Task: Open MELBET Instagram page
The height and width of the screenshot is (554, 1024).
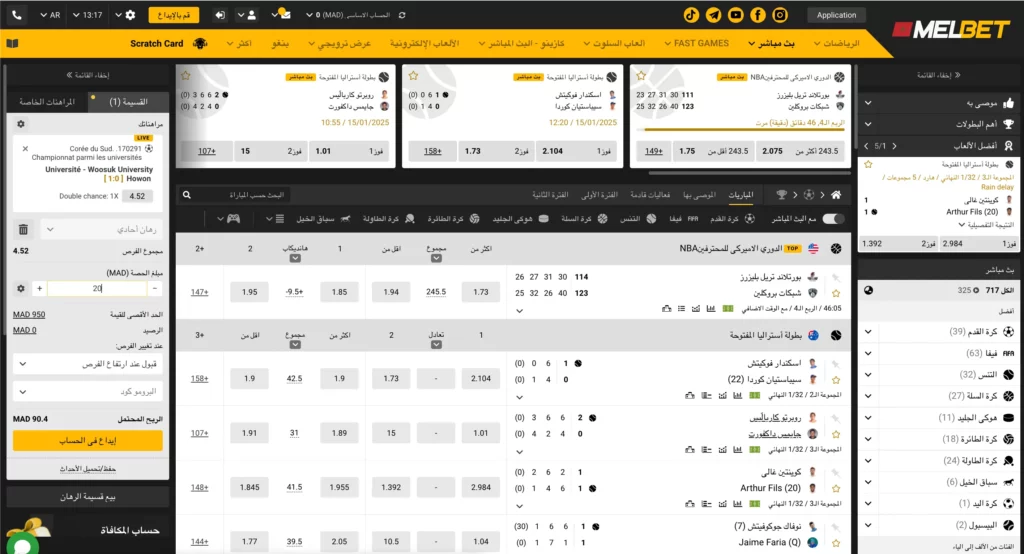Action: tap(780, 14)
